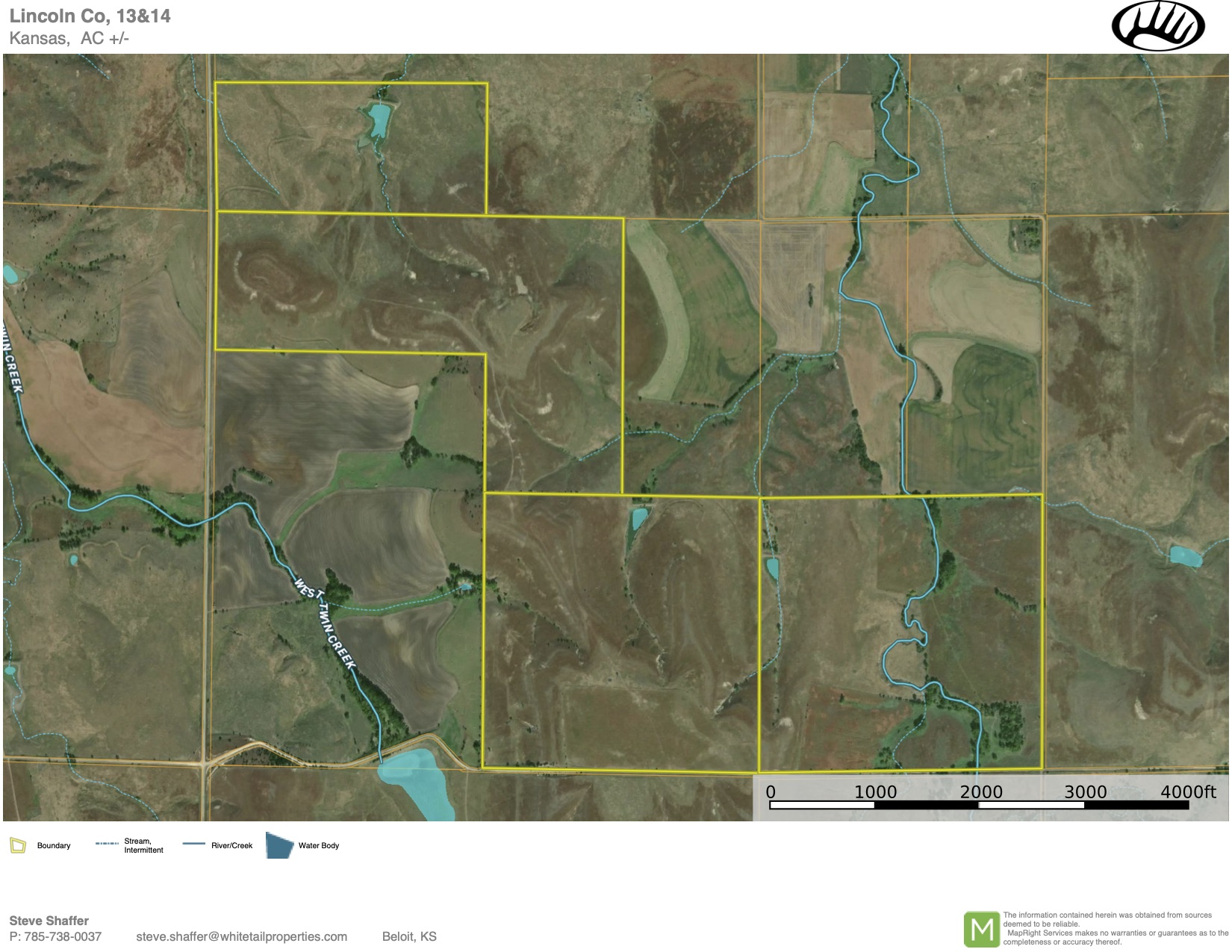1232x952 pixels.
Task: Click the Whitetail Properties antler logo
Action: (x=1157, y=26)
